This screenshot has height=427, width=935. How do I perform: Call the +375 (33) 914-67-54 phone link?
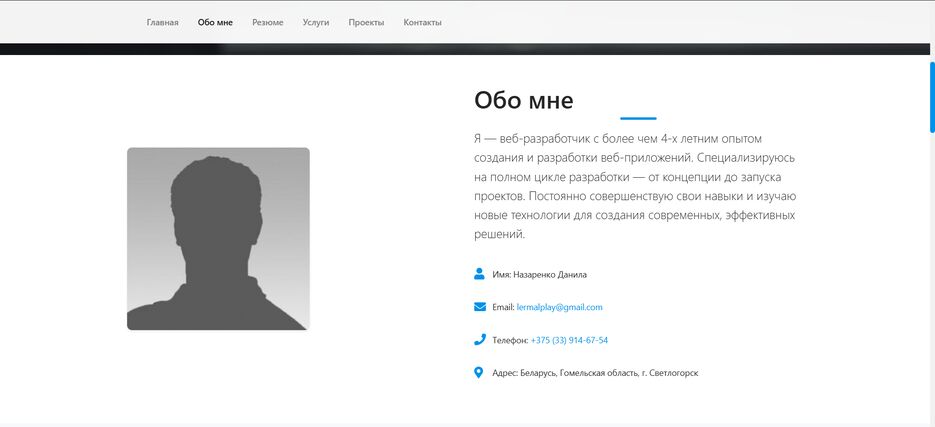coord(569,341)
